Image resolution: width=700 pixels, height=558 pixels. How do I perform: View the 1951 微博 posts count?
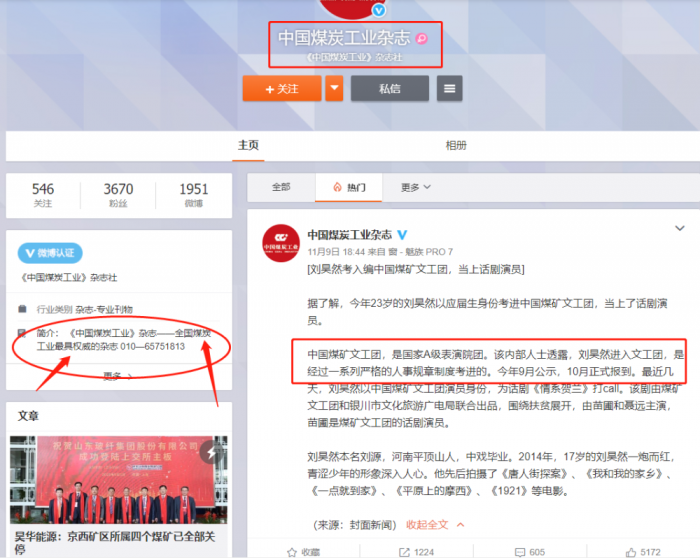click(x=194, y=195)
